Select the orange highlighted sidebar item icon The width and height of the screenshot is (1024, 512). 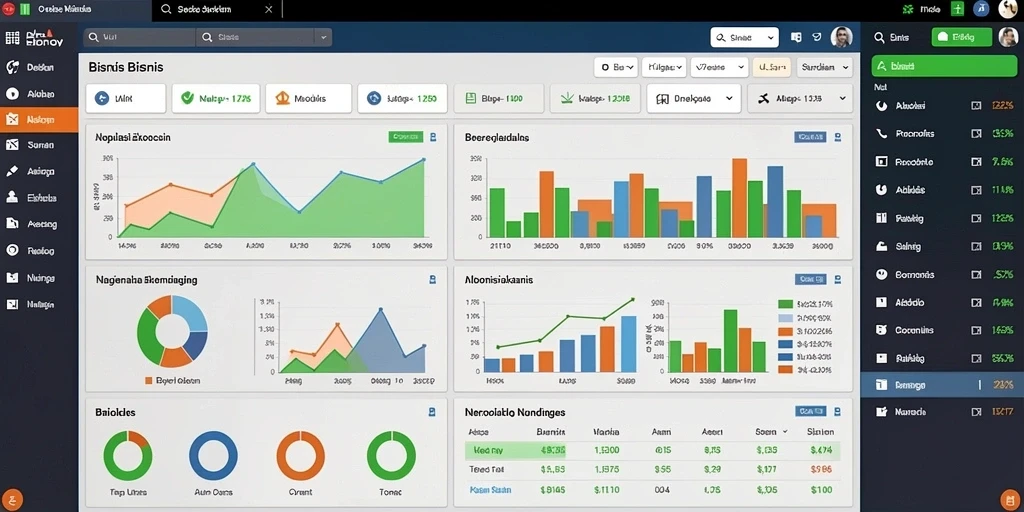point(12,120)
